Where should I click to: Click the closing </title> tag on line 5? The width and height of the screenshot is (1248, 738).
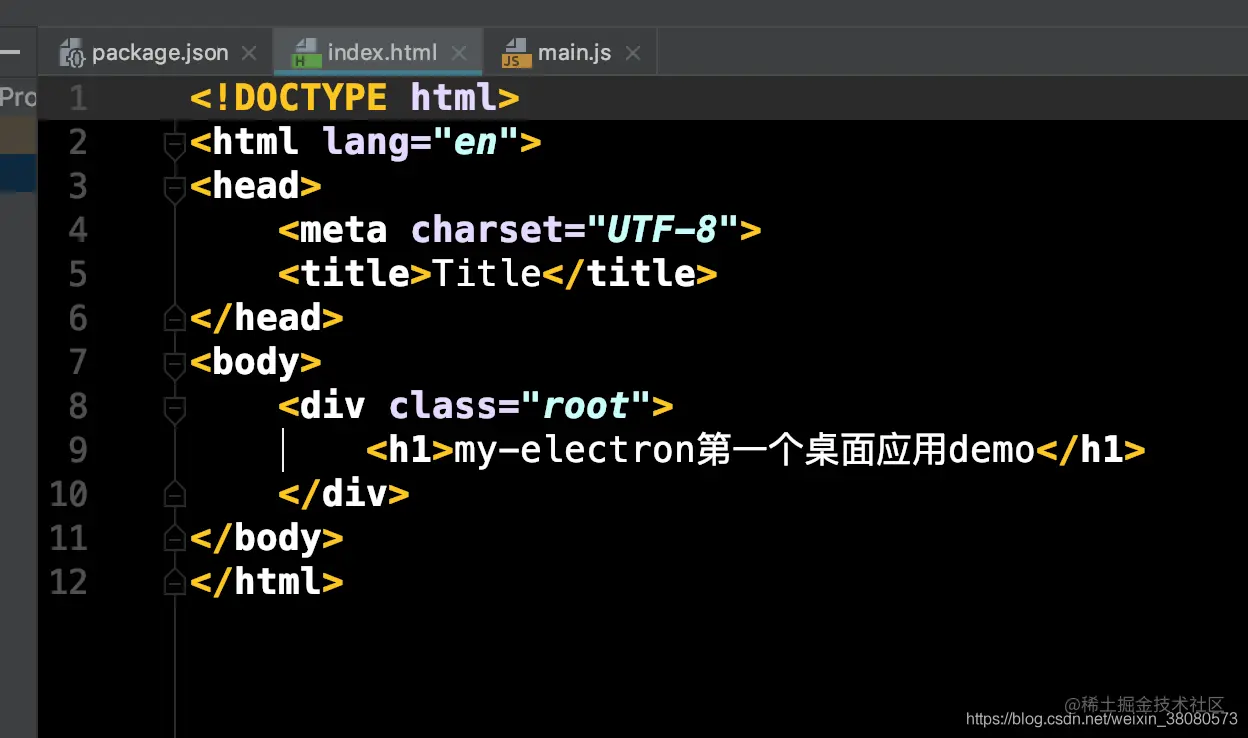click(630, 273)
